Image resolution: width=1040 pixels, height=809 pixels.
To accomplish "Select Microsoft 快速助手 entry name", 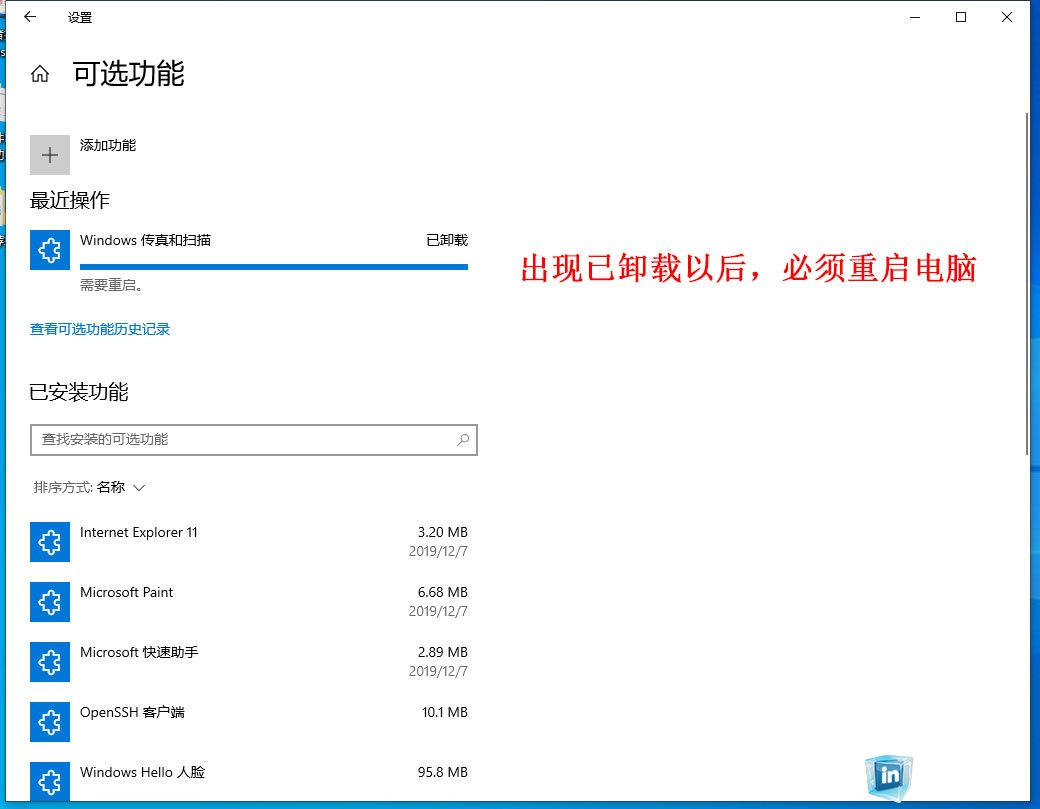I will coord(139,653).
